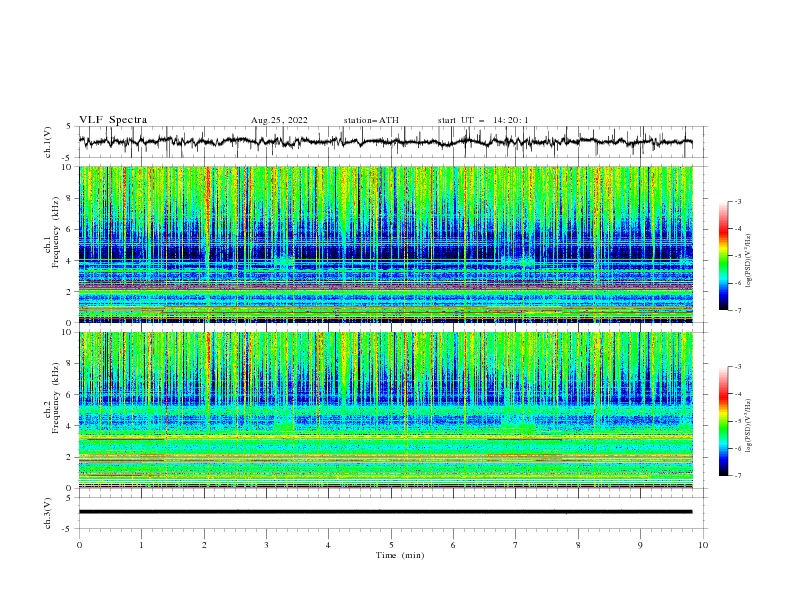Click the time axis tick label "0"
This screenshot has height=612, width=792.
(79, 545)
